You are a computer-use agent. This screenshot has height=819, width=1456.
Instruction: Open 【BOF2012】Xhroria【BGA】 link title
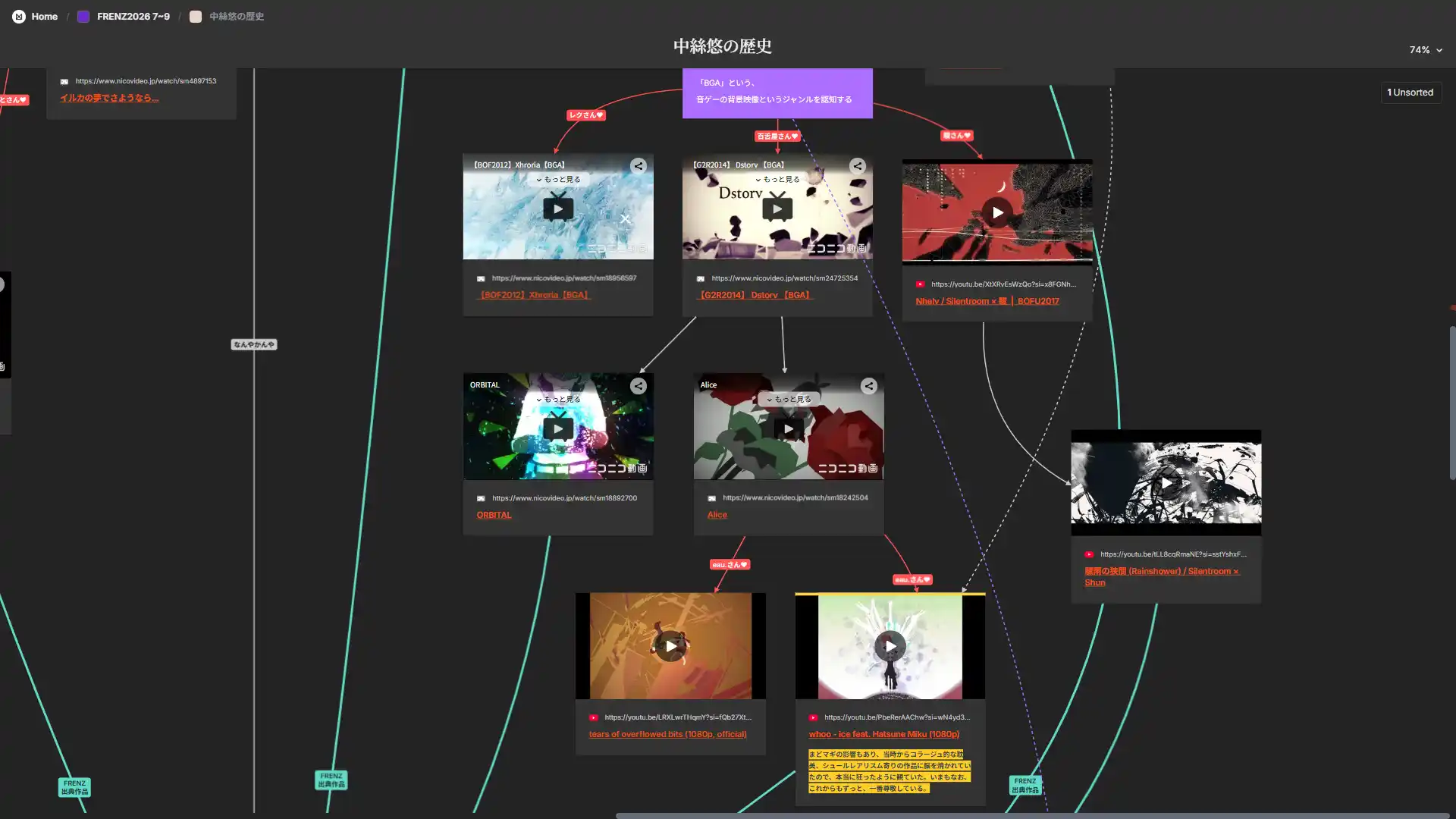pyautogui.click(x=534, y=295)
